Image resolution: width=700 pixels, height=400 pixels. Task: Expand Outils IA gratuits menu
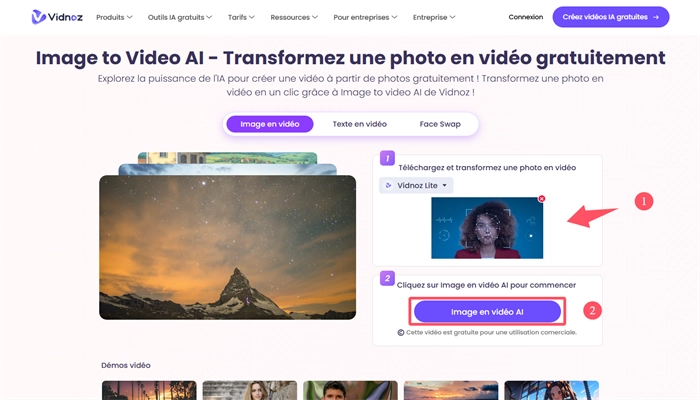point(180,17)
